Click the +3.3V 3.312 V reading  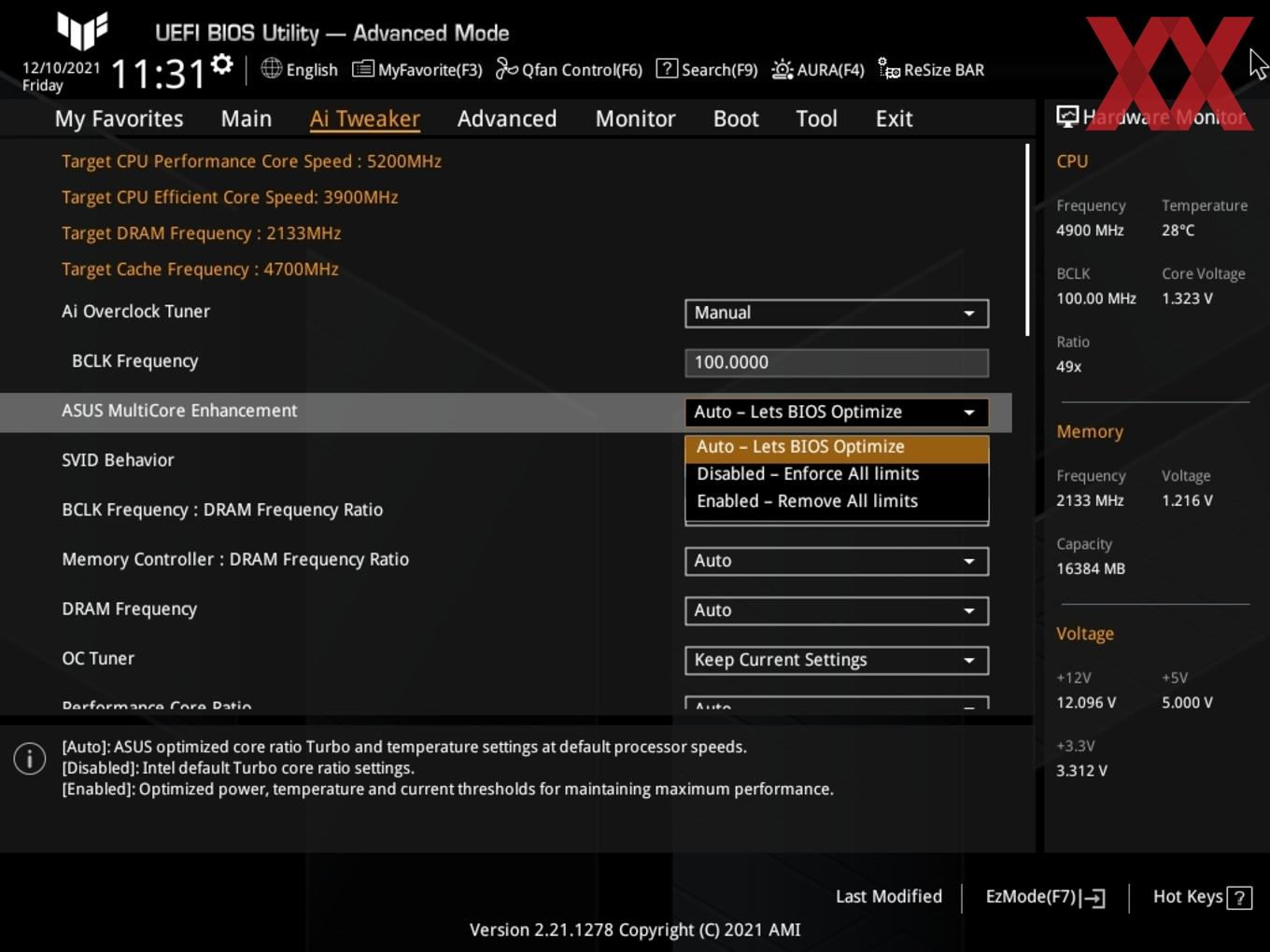click(x=1081, y=771)
